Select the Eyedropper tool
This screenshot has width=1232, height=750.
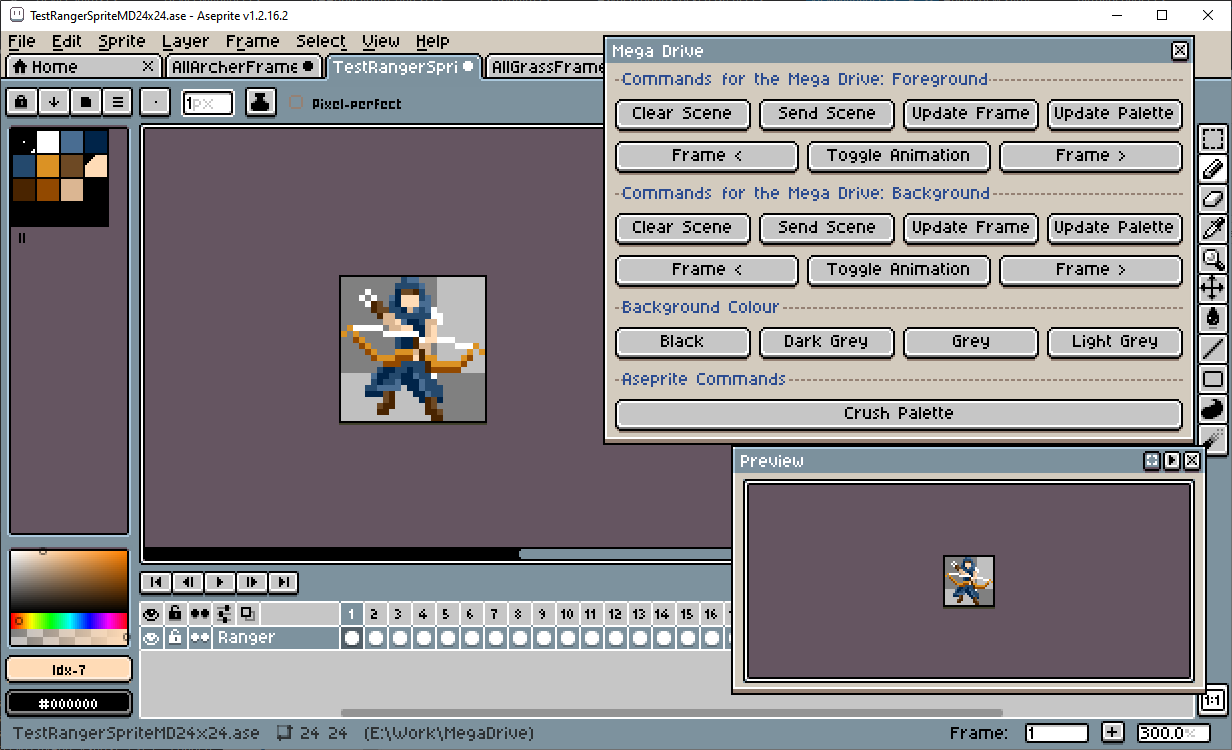click(x=1213, y=229)
